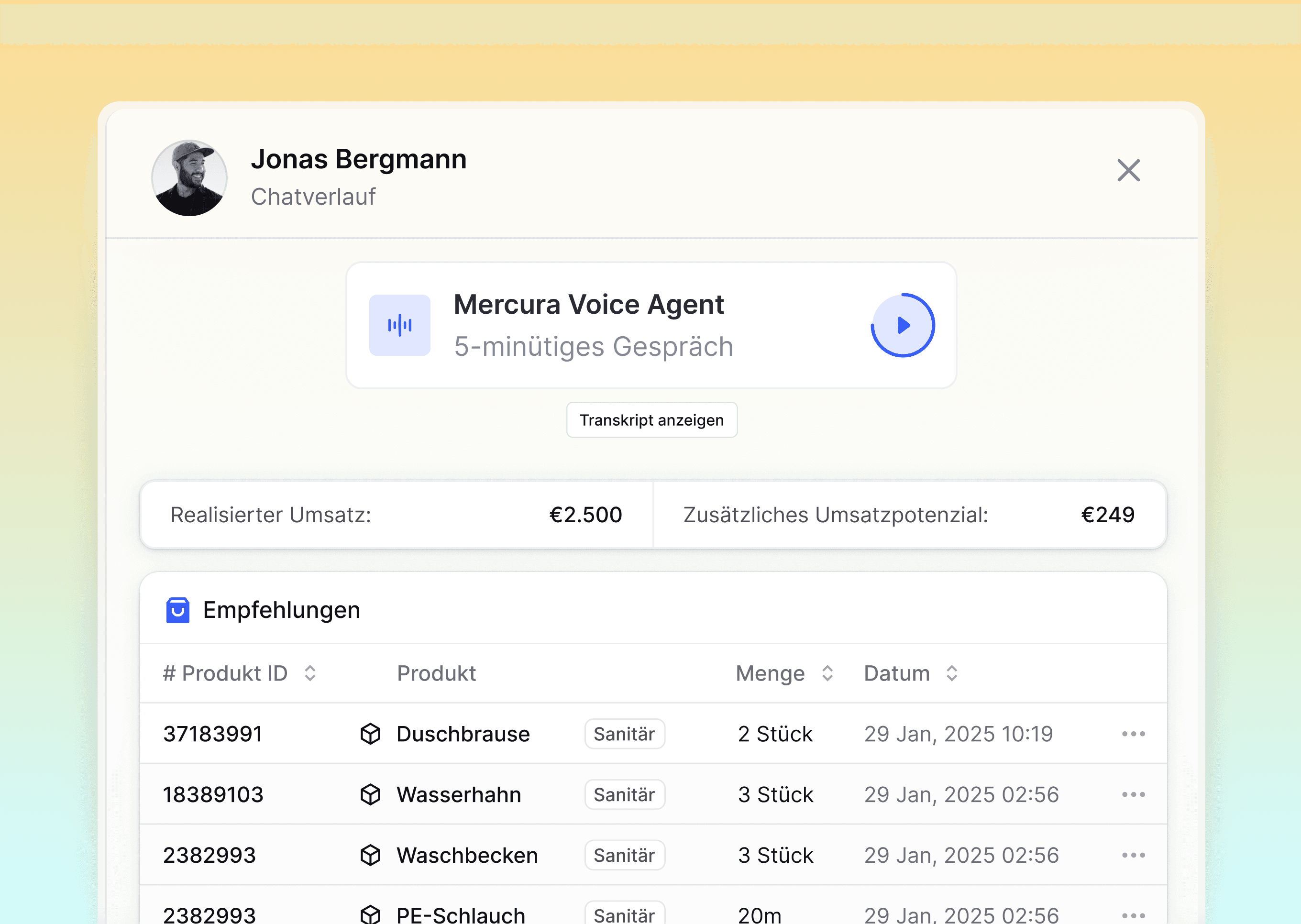Image resolution: width=1301 pixels, height=924 pixels.
Task: Open more options for Waschbecken row
Action: coord(1133,855)
